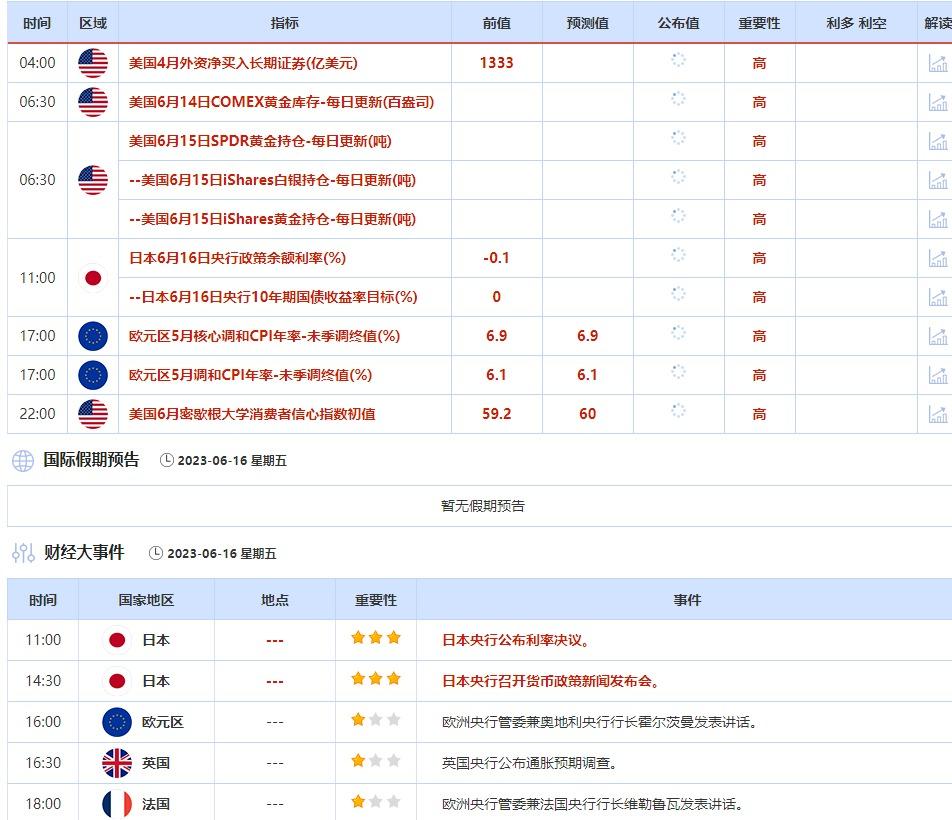
Task: Toggle the first star on the 英国 event row
Action: point(356,761)
